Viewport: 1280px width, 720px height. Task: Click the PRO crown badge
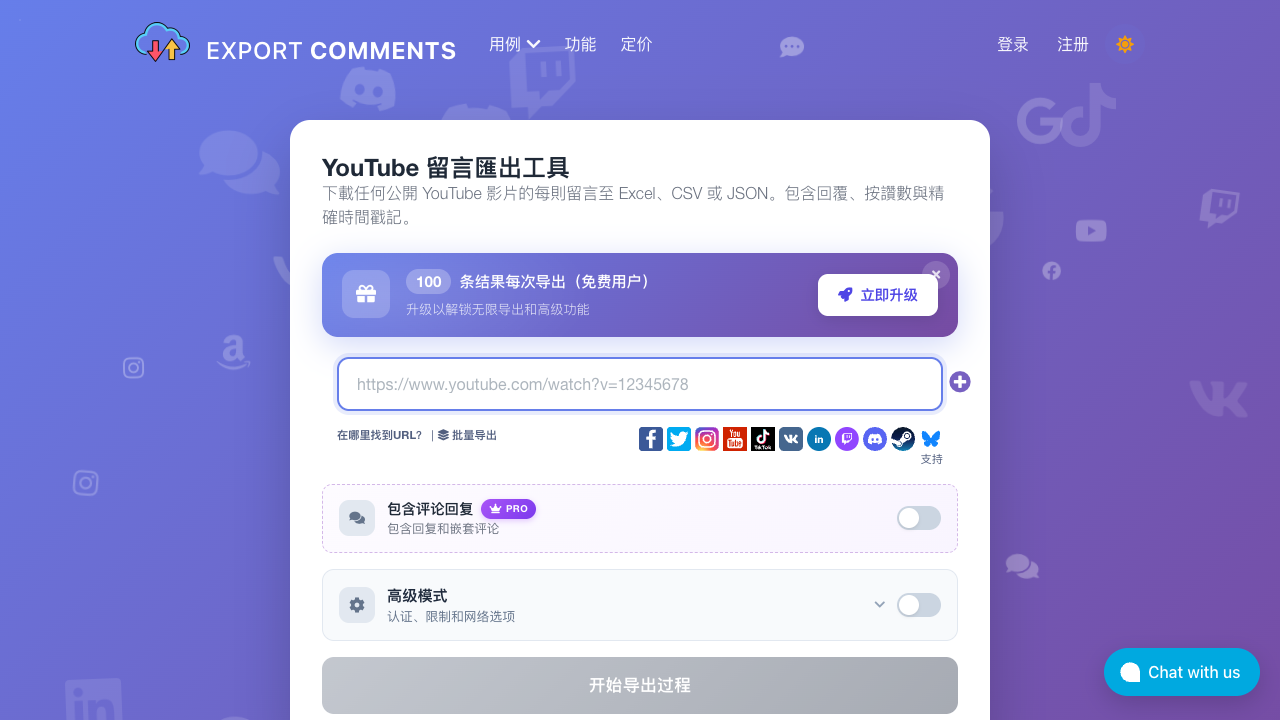click(508, 509)
